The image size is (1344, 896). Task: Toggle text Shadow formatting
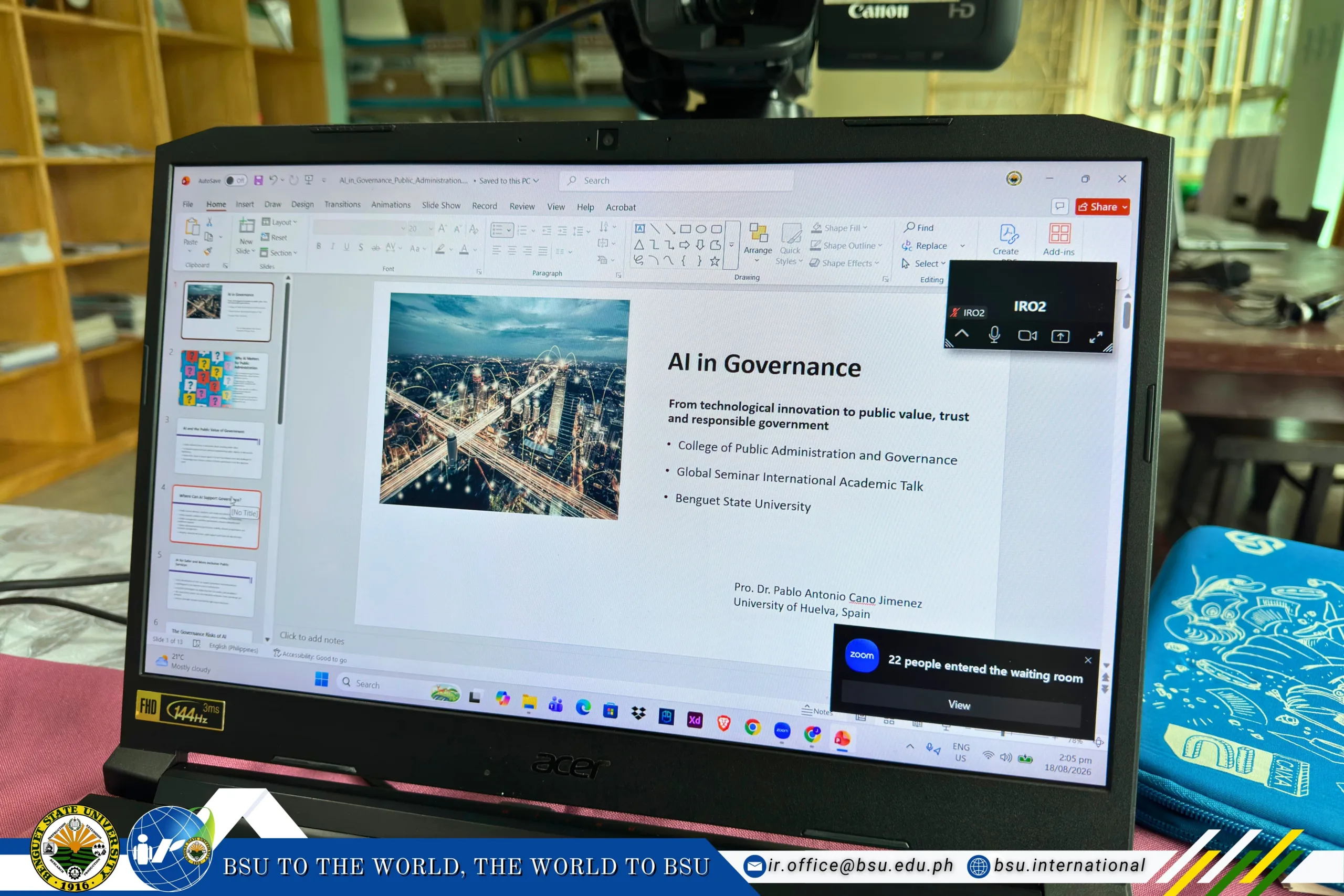click(361, 247)
